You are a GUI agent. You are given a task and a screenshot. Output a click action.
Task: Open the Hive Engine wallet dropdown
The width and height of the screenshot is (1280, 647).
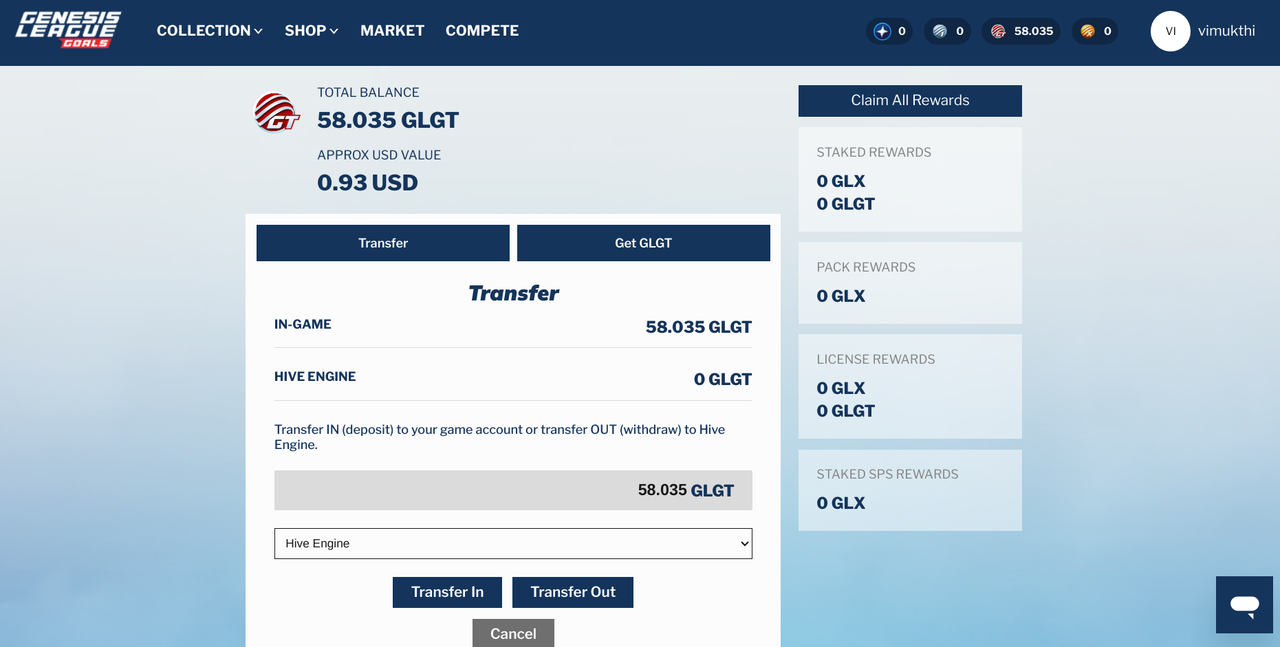513,543
